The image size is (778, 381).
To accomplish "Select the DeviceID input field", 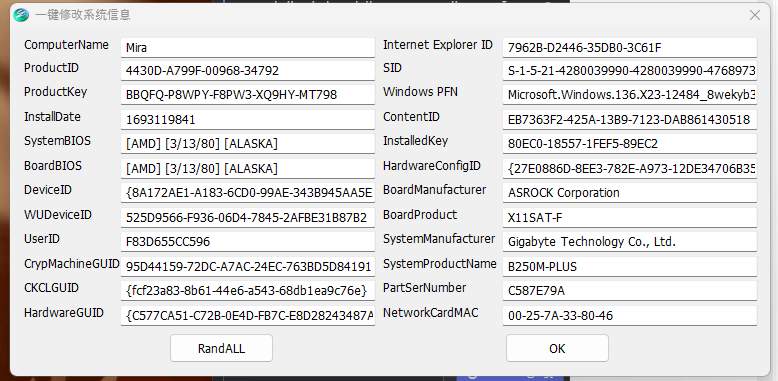I will pyautogui.click(x=248, y=192).
